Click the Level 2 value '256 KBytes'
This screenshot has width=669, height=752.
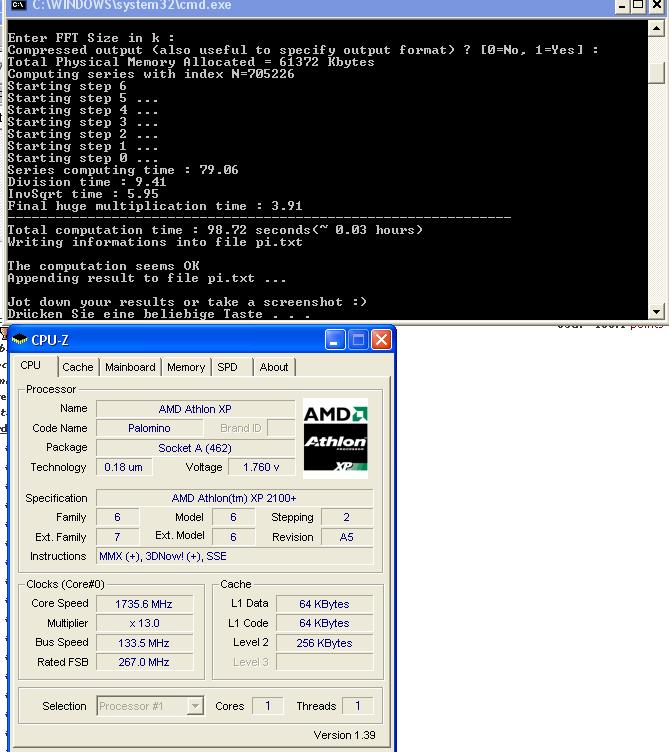(324, 643)
